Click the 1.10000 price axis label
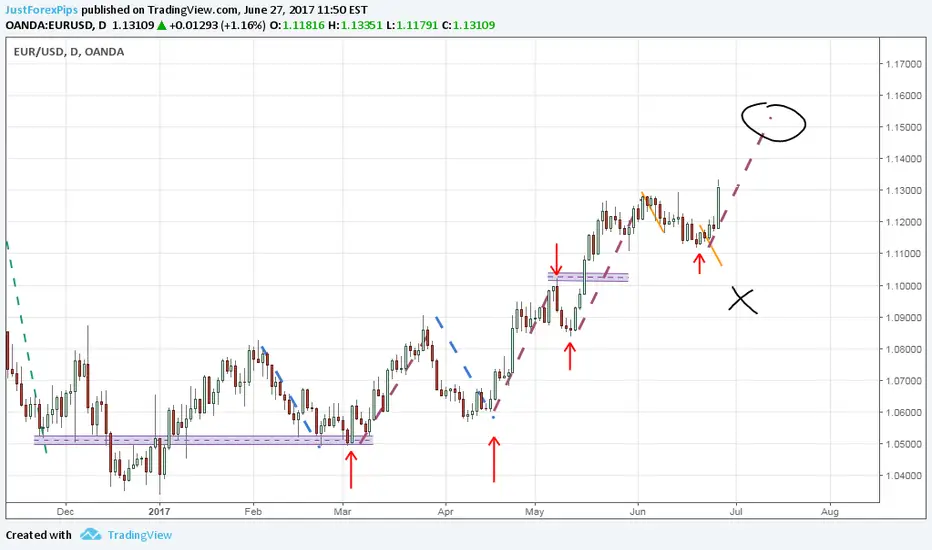The height and width of the screenshot is (550, 932). 903,285
